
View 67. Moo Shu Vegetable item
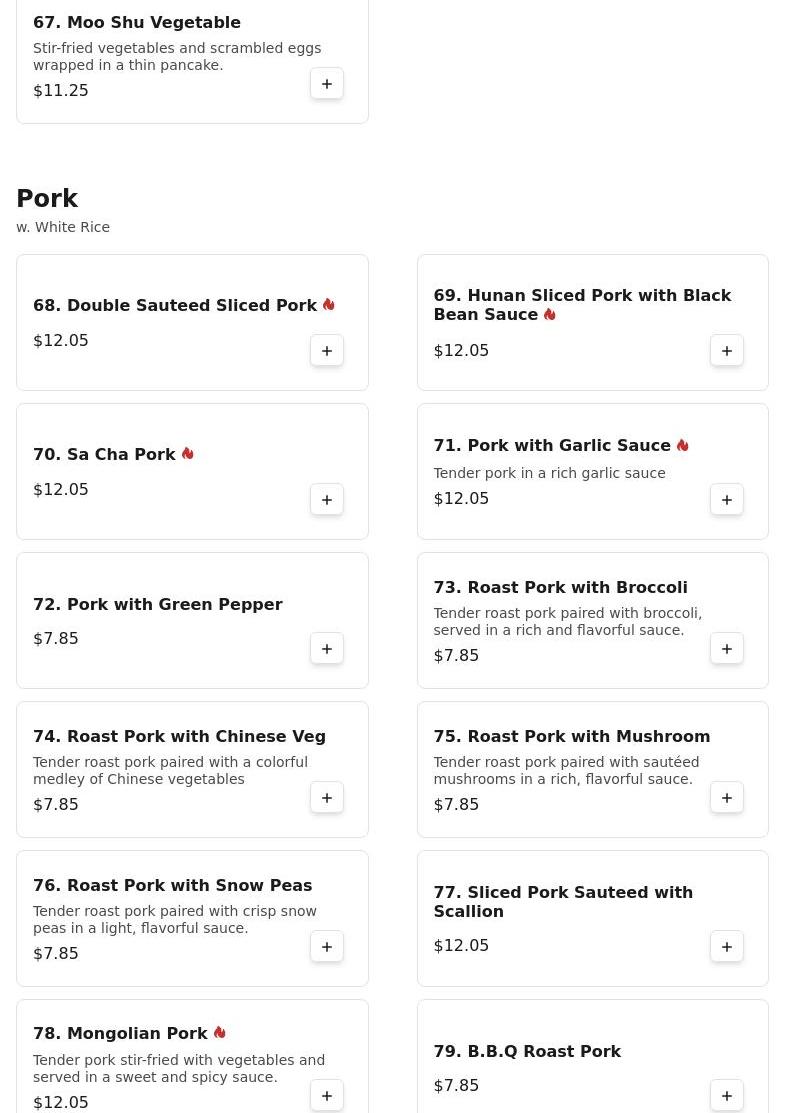pyautogui.click(x=137, y=23)
